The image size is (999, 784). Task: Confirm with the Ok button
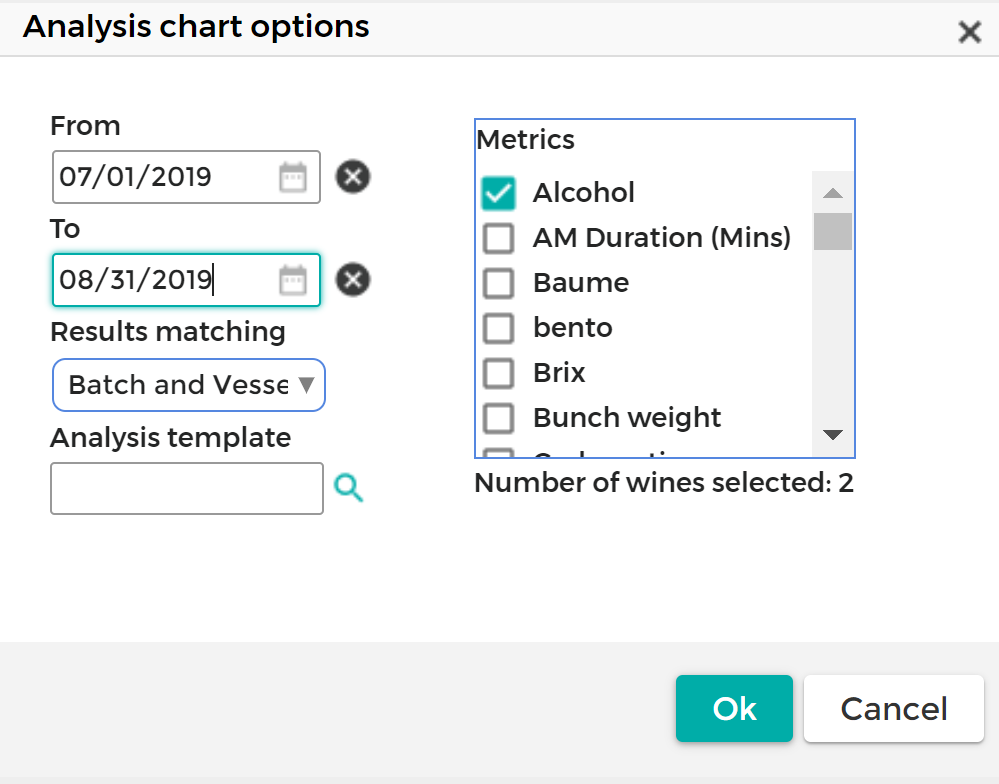[x=734, y=708]
